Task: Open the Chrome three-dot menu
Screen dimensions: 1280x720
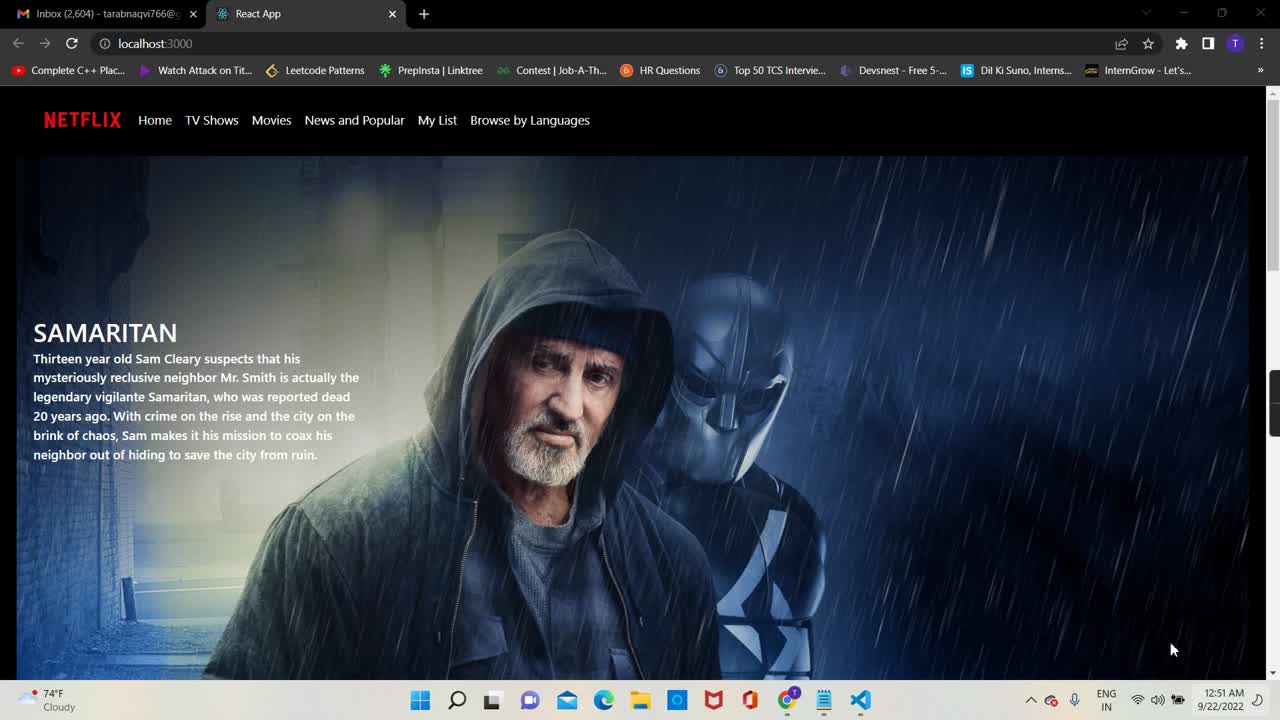Action: (1261, 43)
